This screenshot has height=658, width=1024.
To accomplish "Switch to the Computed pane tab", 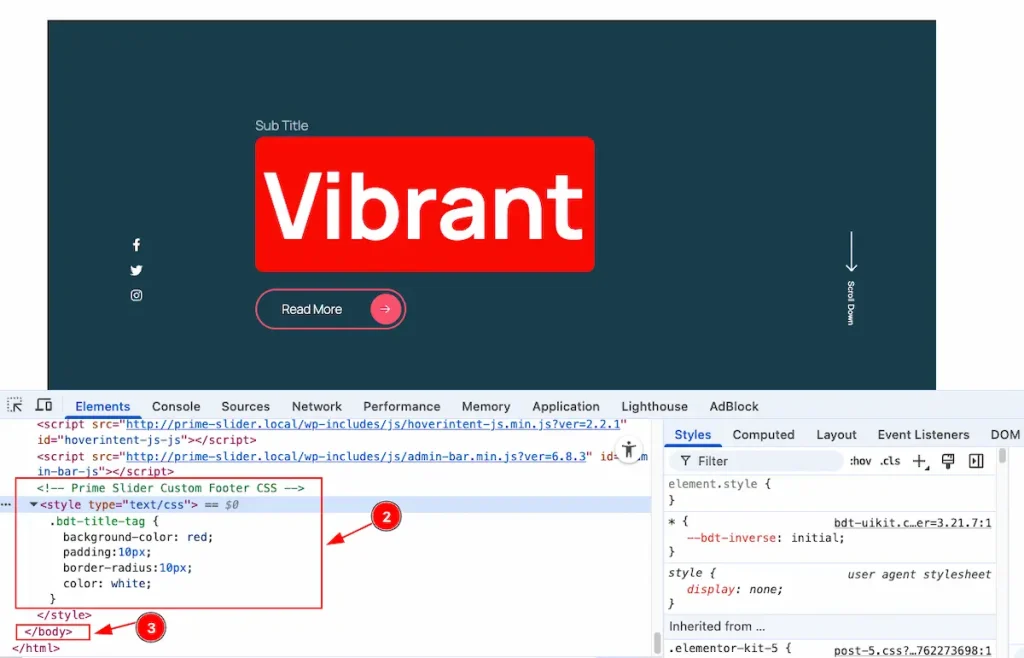I will coord(763,435).
